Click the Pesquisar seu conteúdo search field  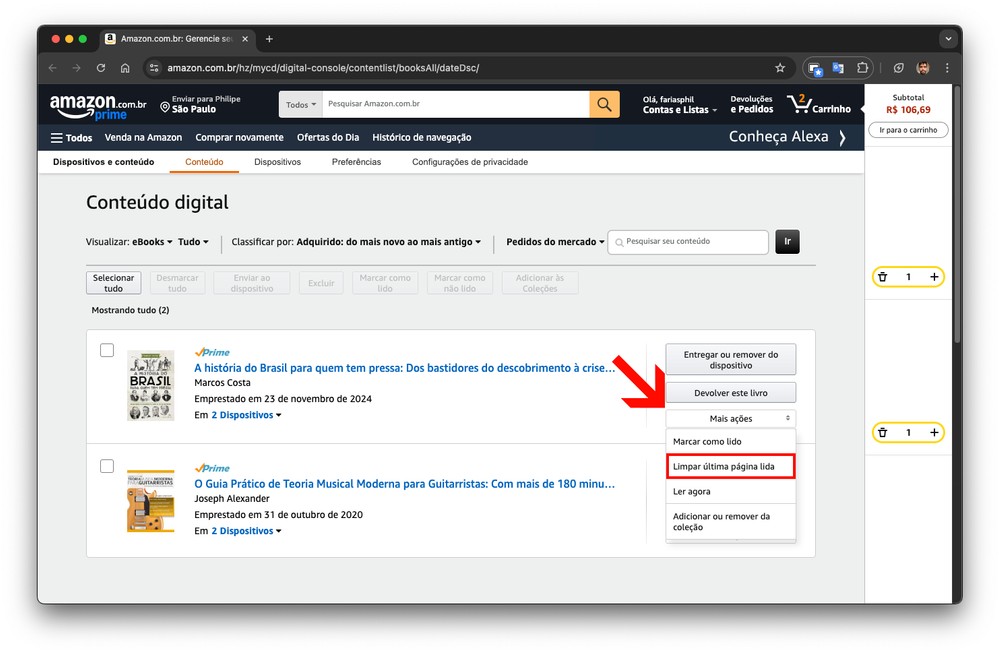[x=692, y=242]
